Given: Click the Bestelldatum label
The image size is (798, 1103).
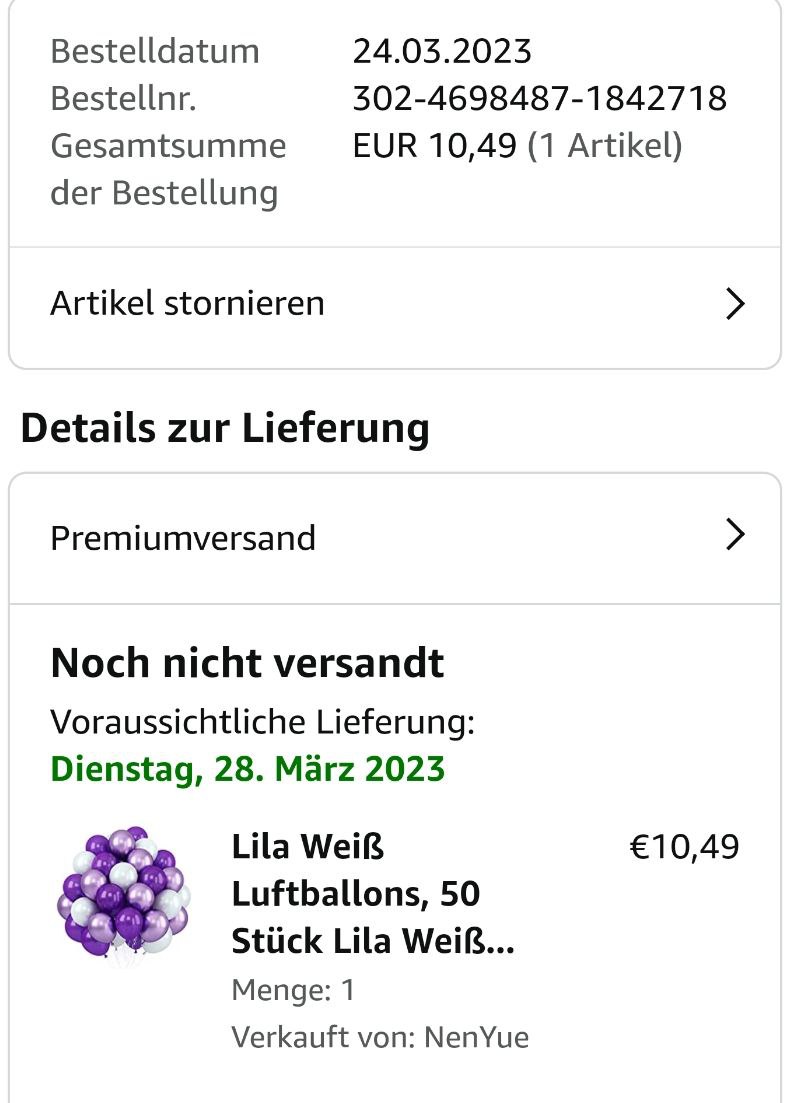Looking at the screenshot, I should point(155,51).
